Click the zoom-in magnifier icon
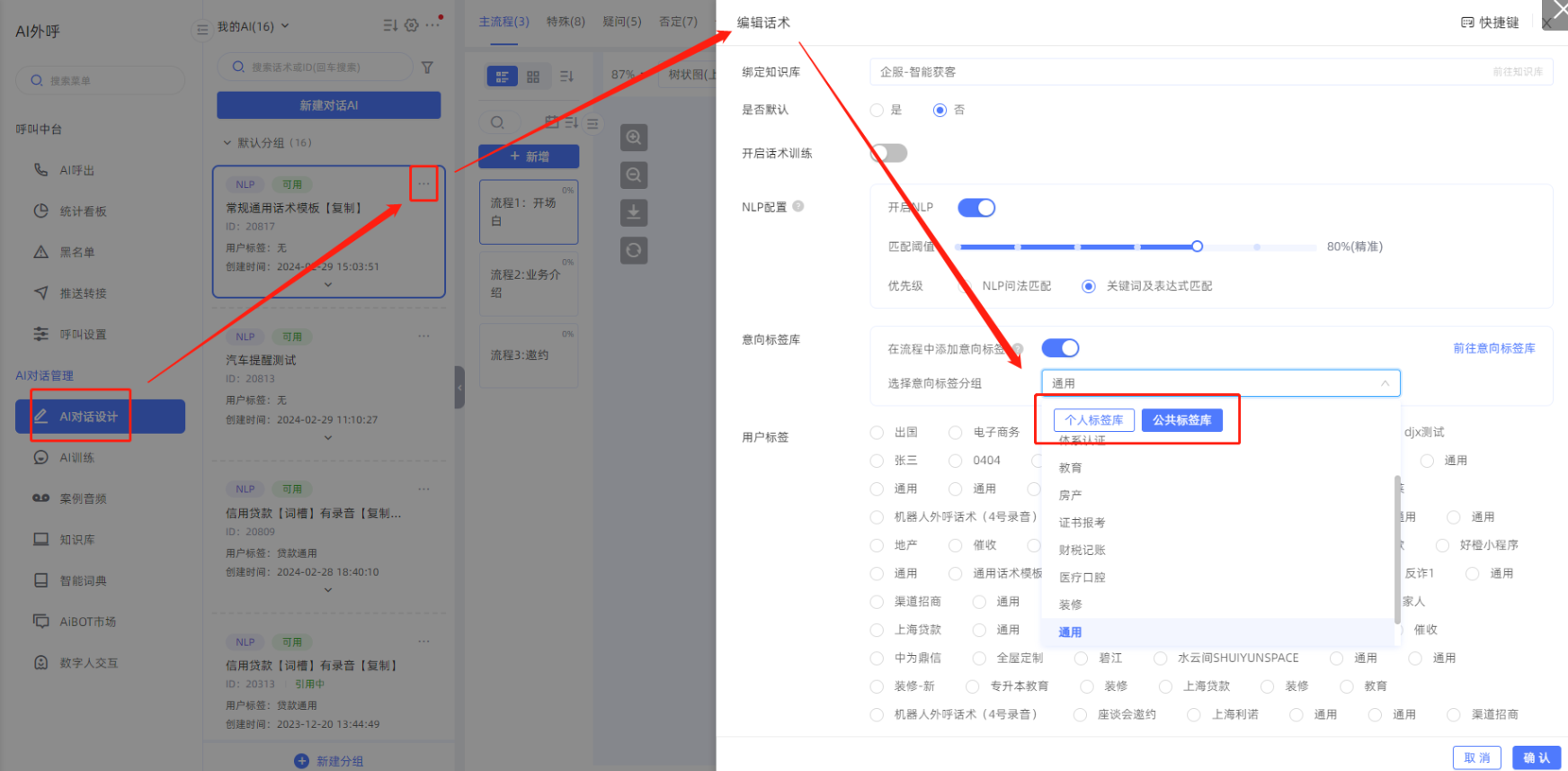The height and width of the screenshot is (771, 1568). pos(634,138)
